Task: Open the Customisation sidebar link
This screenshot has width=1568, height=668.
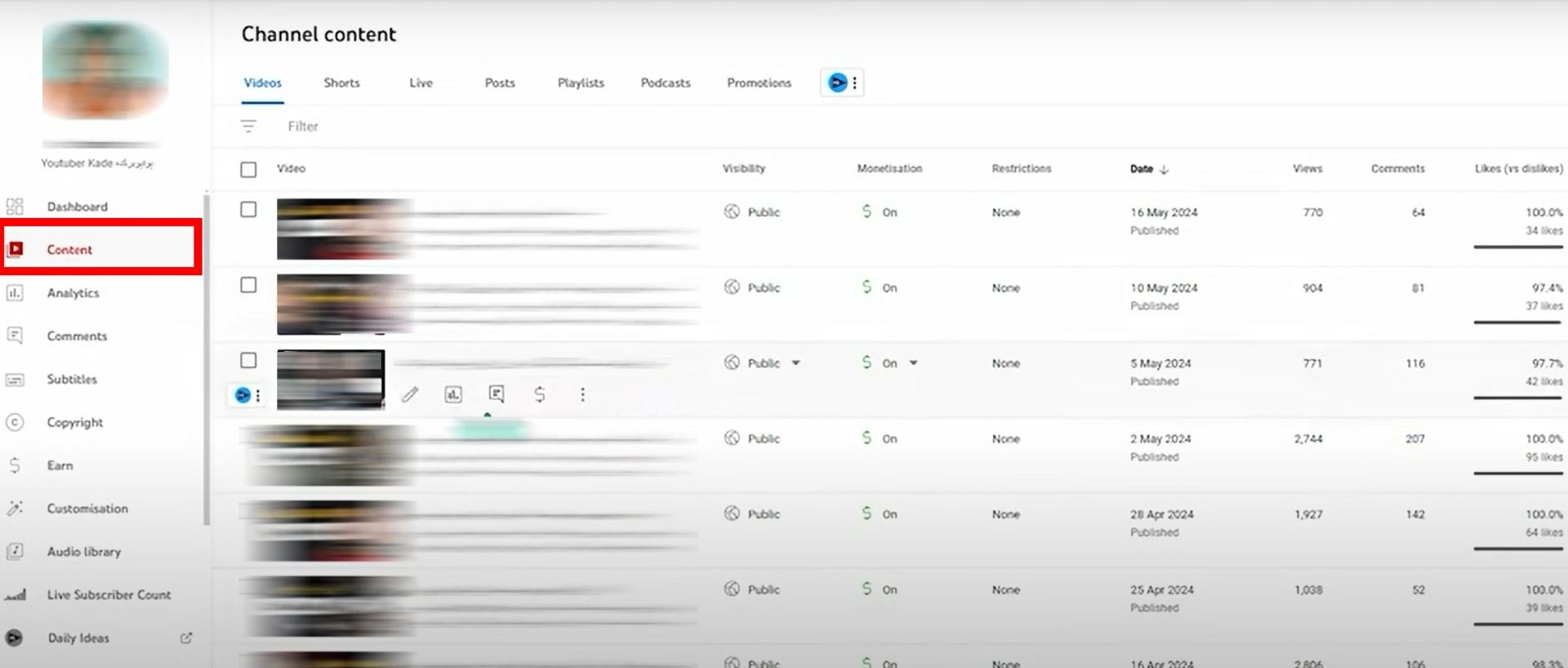Action: [87, 508]
